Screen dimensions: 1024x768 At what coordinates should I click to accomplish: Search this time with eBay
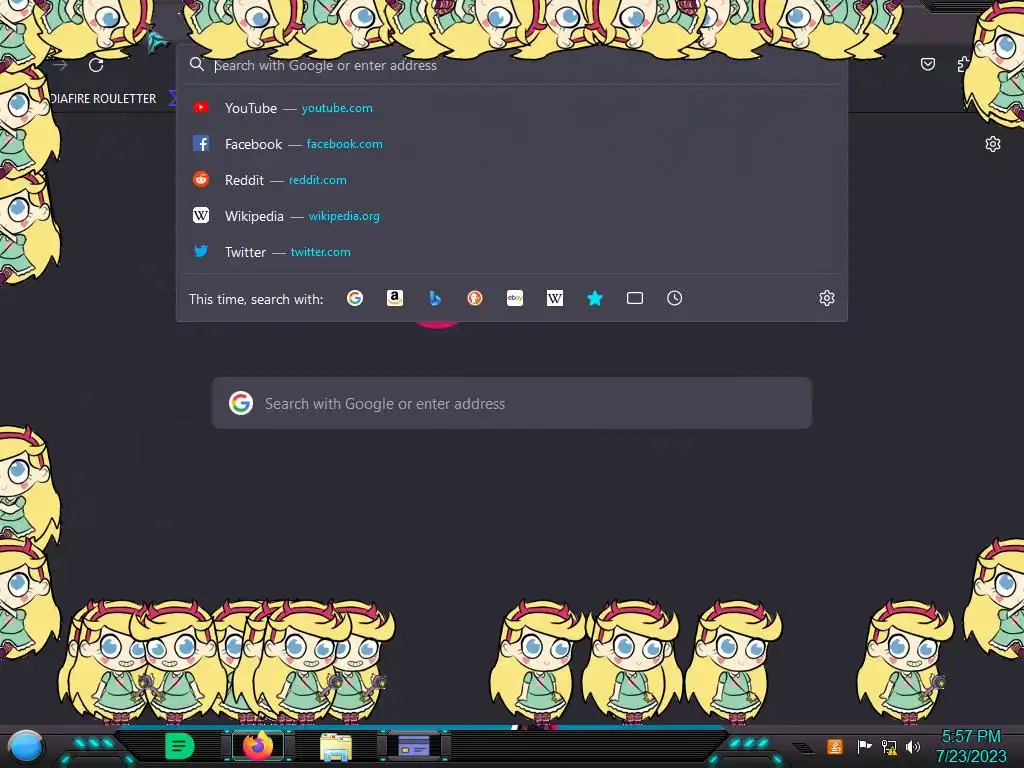[515, 298]
